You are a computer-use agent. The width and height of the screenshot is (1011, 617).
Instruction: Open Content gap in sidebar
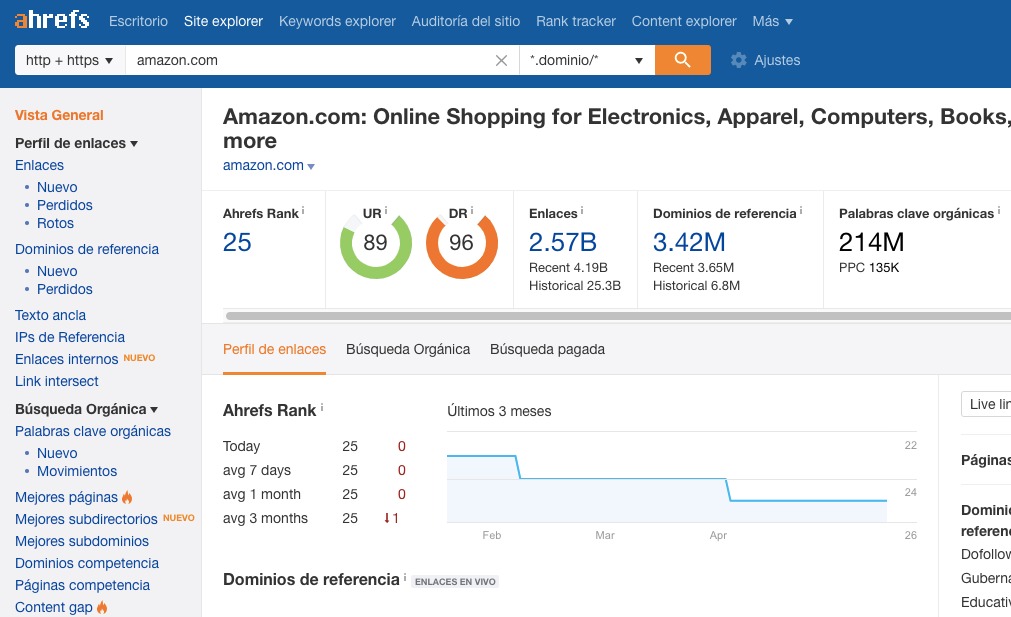[54, 607]
